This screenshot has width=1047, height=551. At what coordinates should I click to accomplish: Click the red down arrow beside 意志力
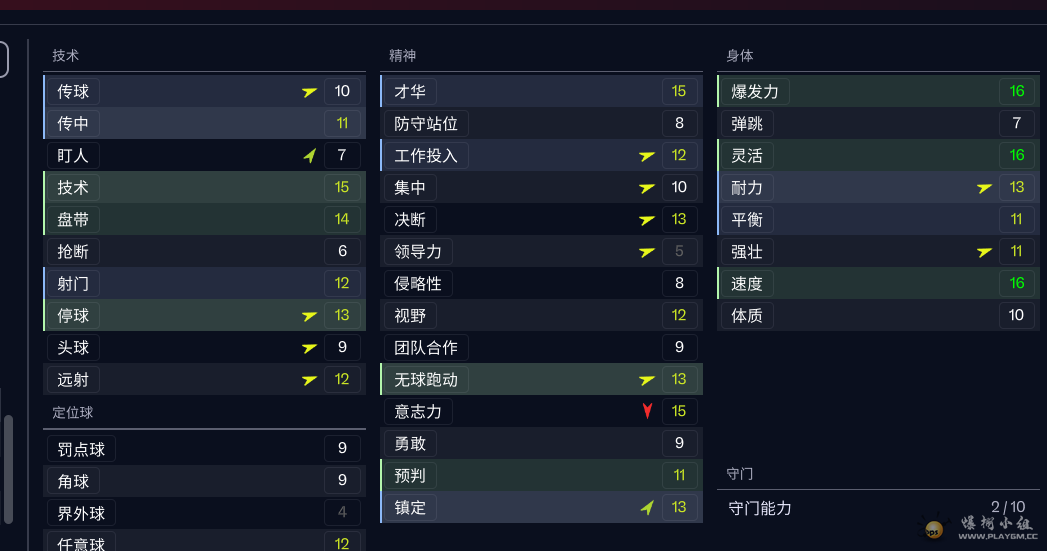(x=647, y=411)
